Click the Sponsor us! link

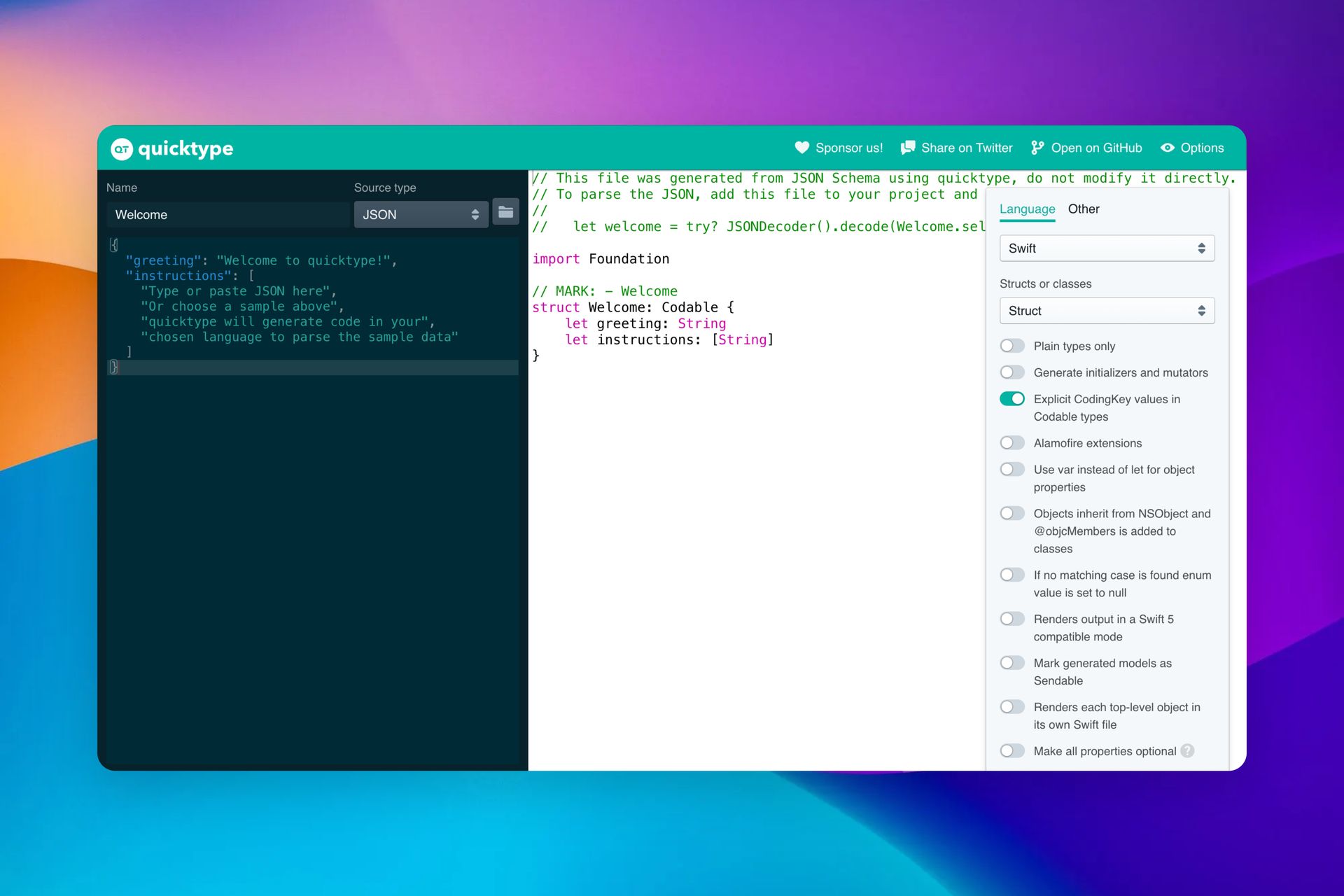[848, 148]
